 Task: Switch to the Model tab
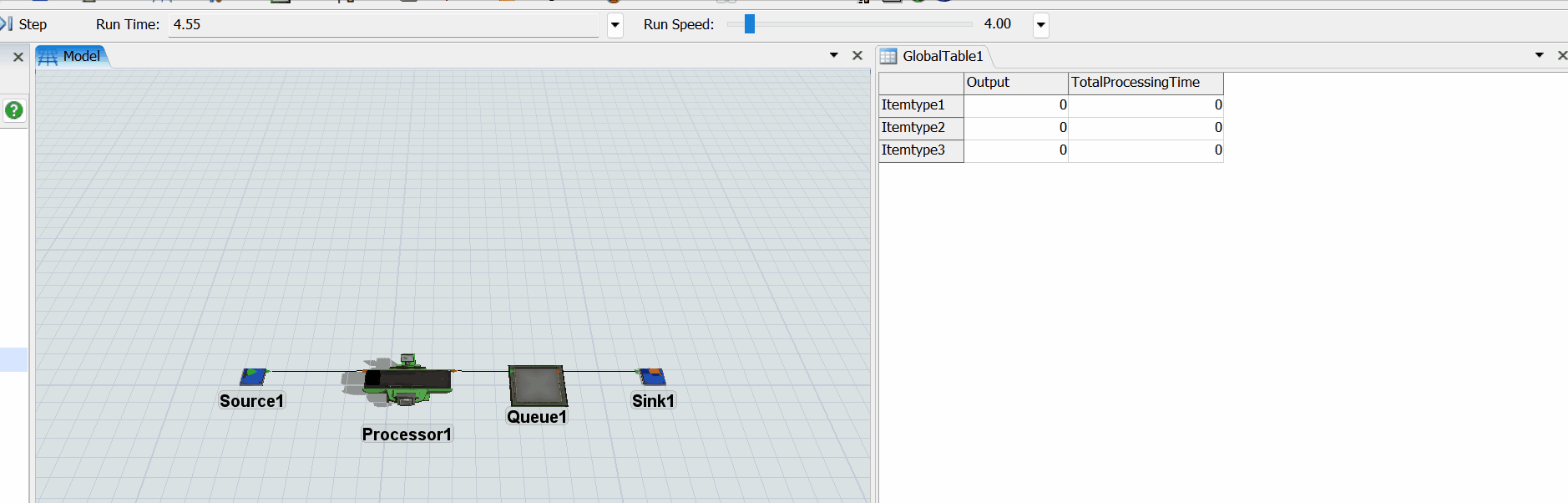(x=72, y=56)
